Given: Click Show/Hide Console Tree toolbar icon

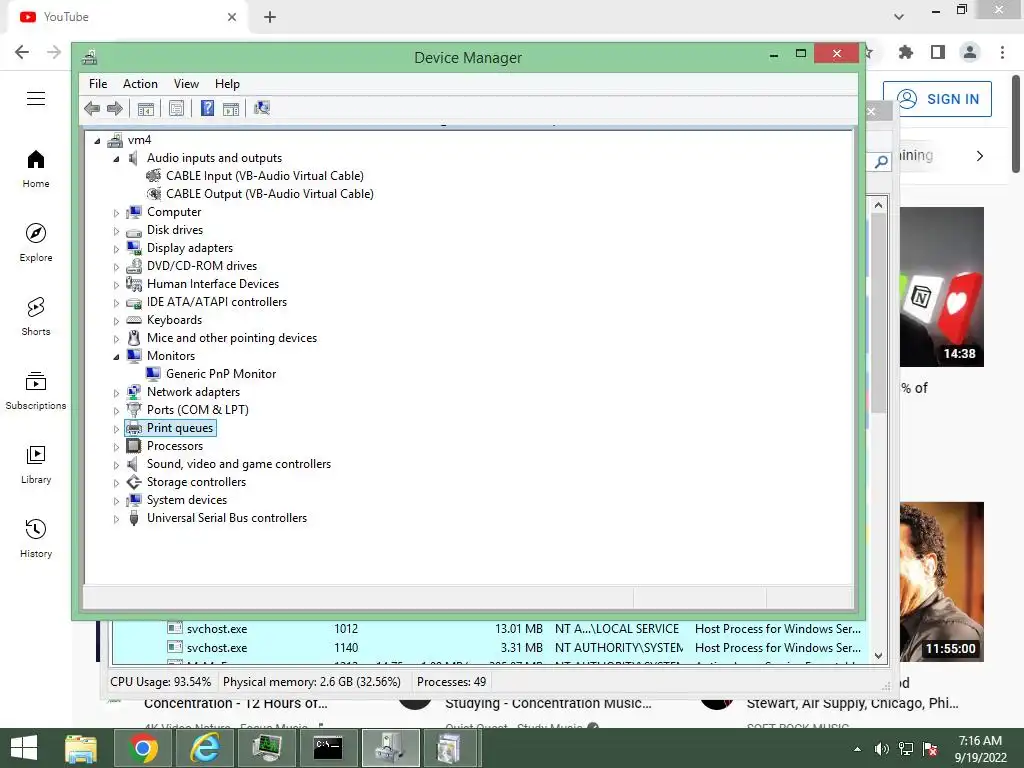Looking at the screenshot, I should click(x=146, y=108).
